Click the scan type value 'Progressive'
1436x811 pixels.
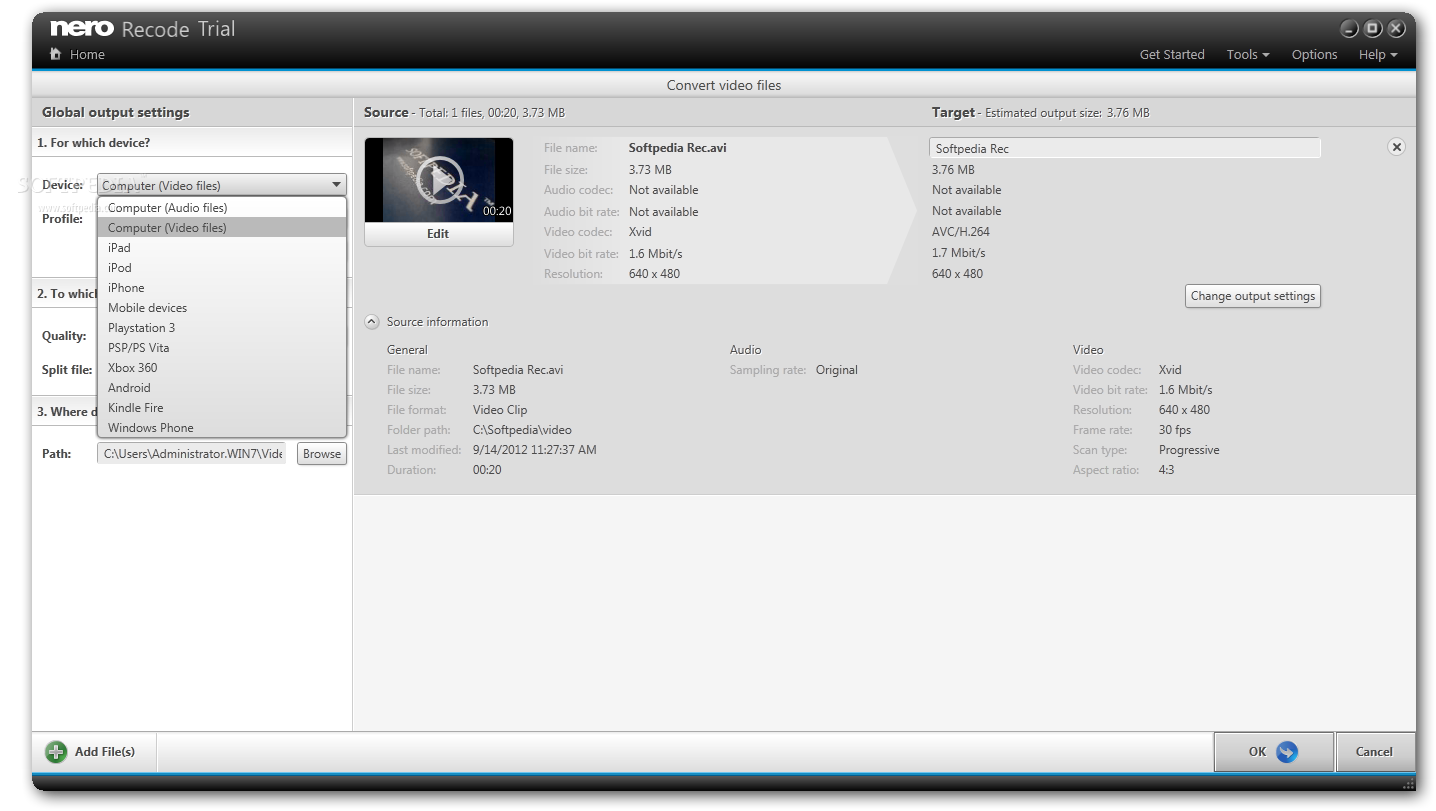[1189, 450]
